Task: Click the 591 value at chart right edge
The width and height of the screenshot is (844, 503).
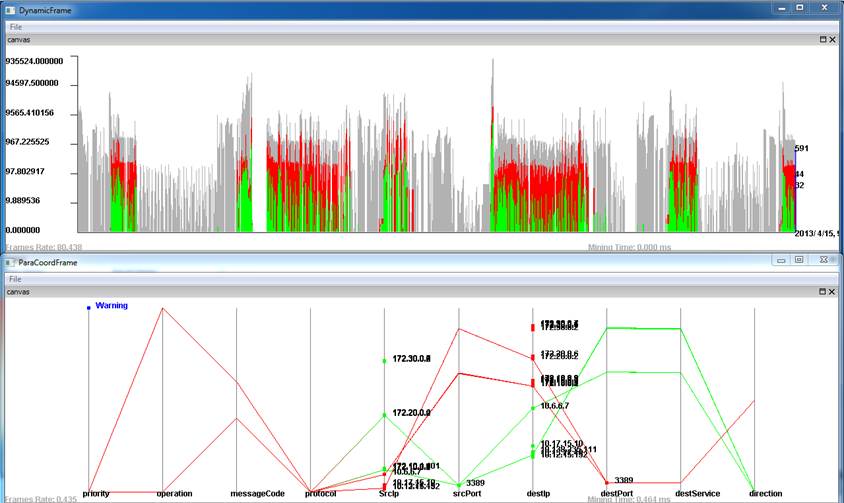Action: [801, 148]
